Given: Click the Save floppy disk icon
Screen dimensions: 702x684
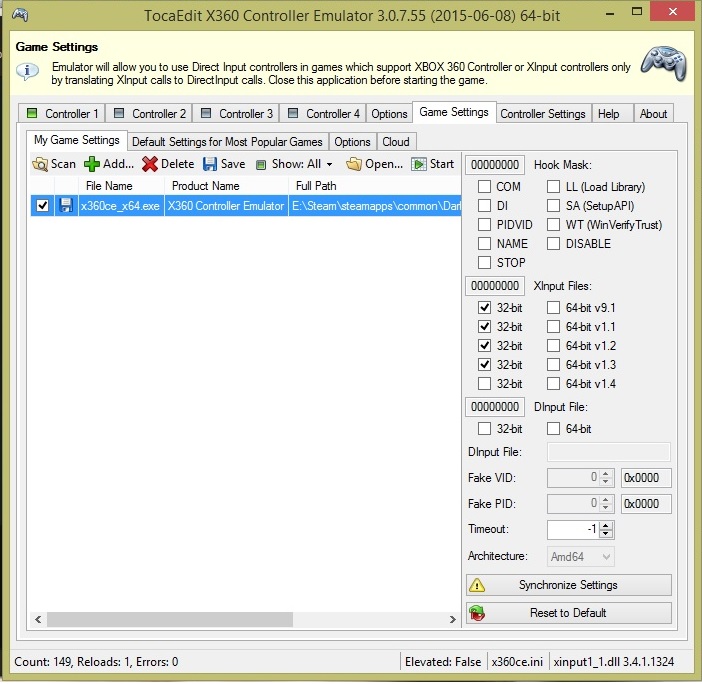Looking at the screenshot, I should coord(210,164).
